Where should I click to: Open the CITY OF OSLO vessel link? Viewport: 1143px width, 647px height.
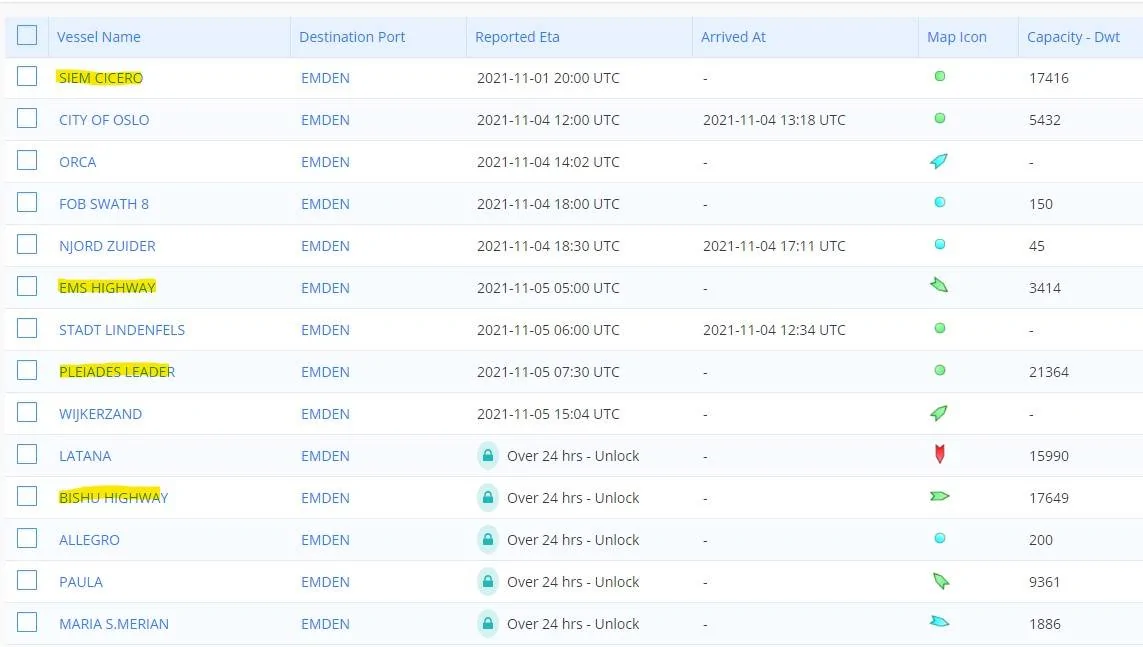click(x=104, y=120)
